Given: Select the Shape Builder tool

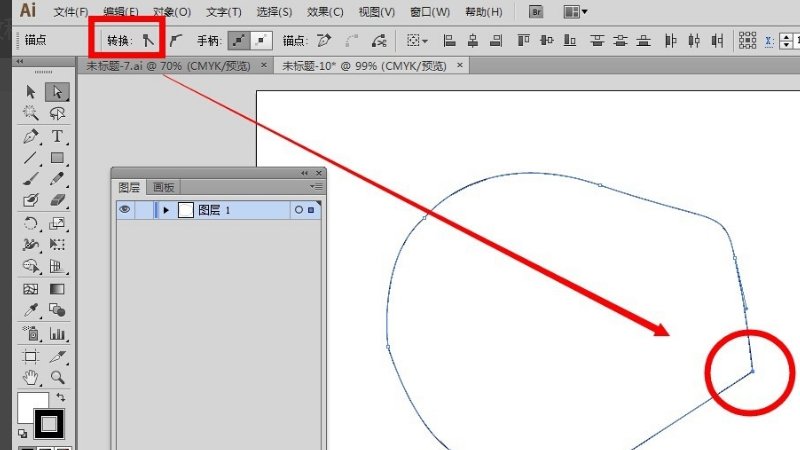Looking at the screenshot, I should tap(31, 266).
